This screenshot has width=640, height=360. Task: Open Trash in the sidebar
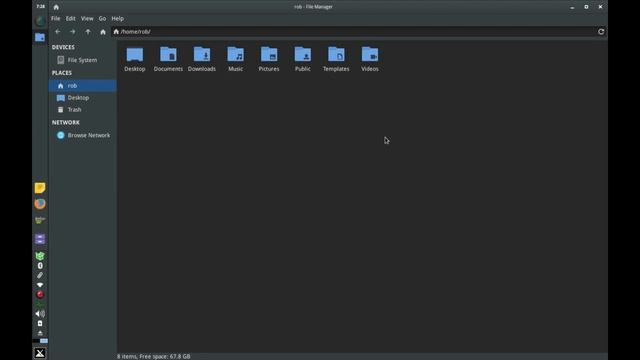[82, 110]
